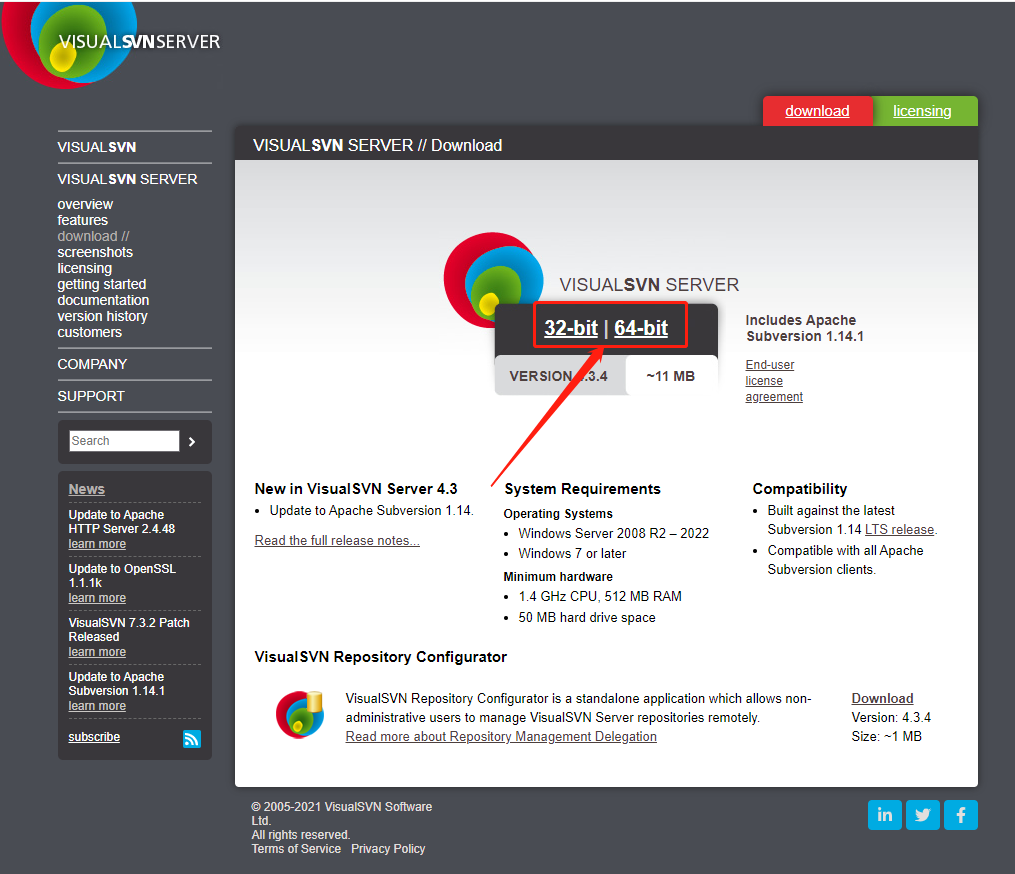The height and width of the screenshot is (874, 1015).
Task: Click "New in VisualSVN Server 4.3" heading
Action: click(x=356, y=489)
